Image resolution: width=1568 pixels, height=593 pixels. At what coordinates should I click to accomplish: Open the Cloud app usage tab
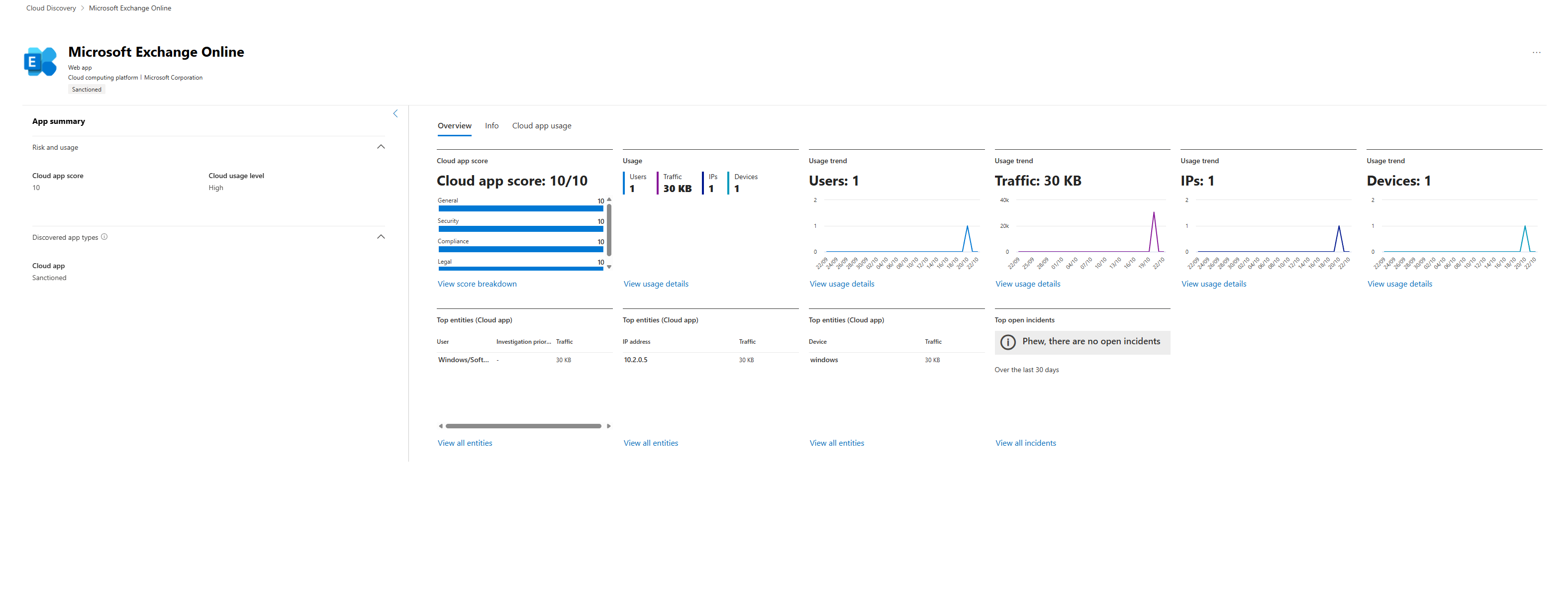pos(541,126)
